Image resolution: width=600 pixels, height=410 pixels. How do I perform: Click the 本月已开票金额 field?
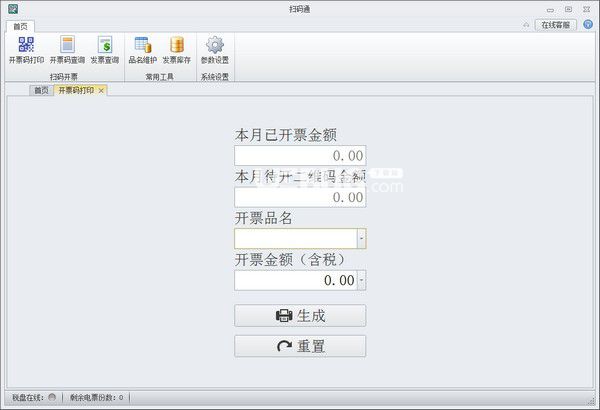tap(300, 155)
